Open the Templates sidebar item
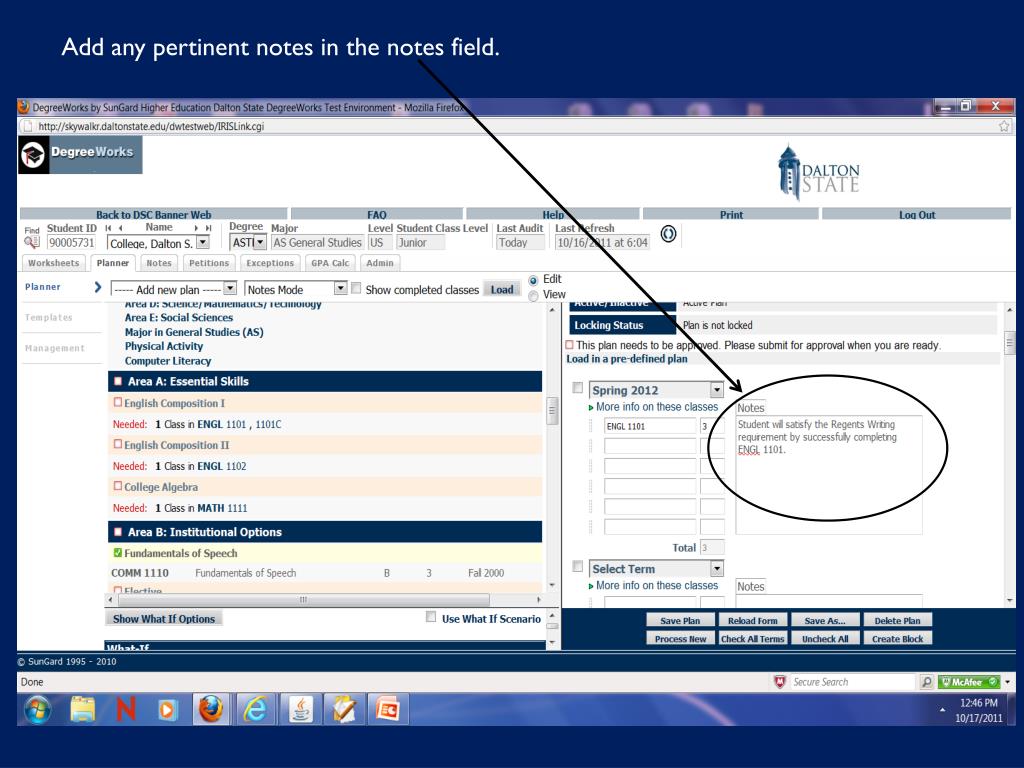This screenshot has width=1024, height=768. coord(48,317)
